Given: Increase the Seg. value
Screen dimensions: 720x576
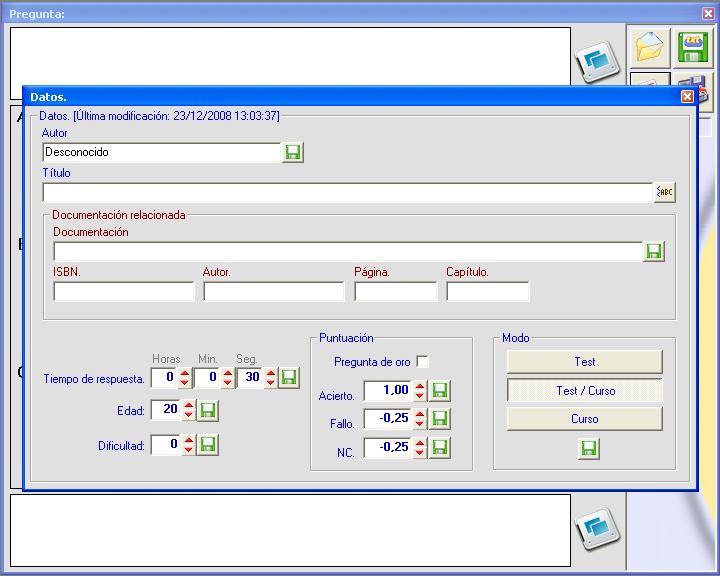Looking at the screenshot, I should [270, 373].
